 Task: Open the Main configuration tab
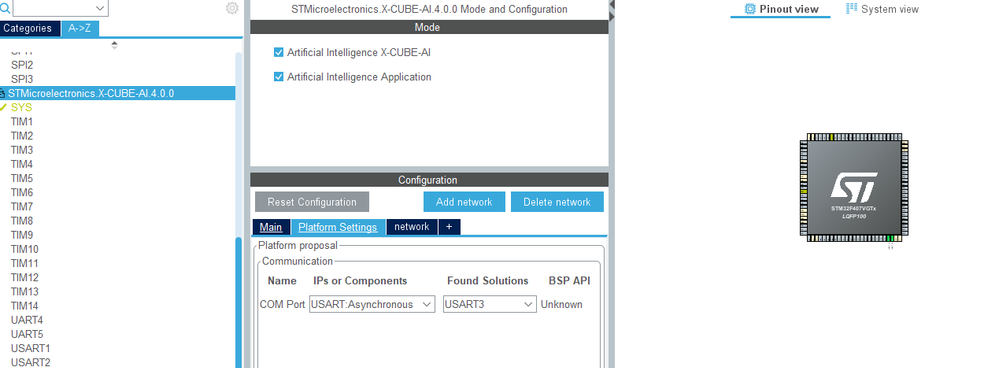(271, 227)
